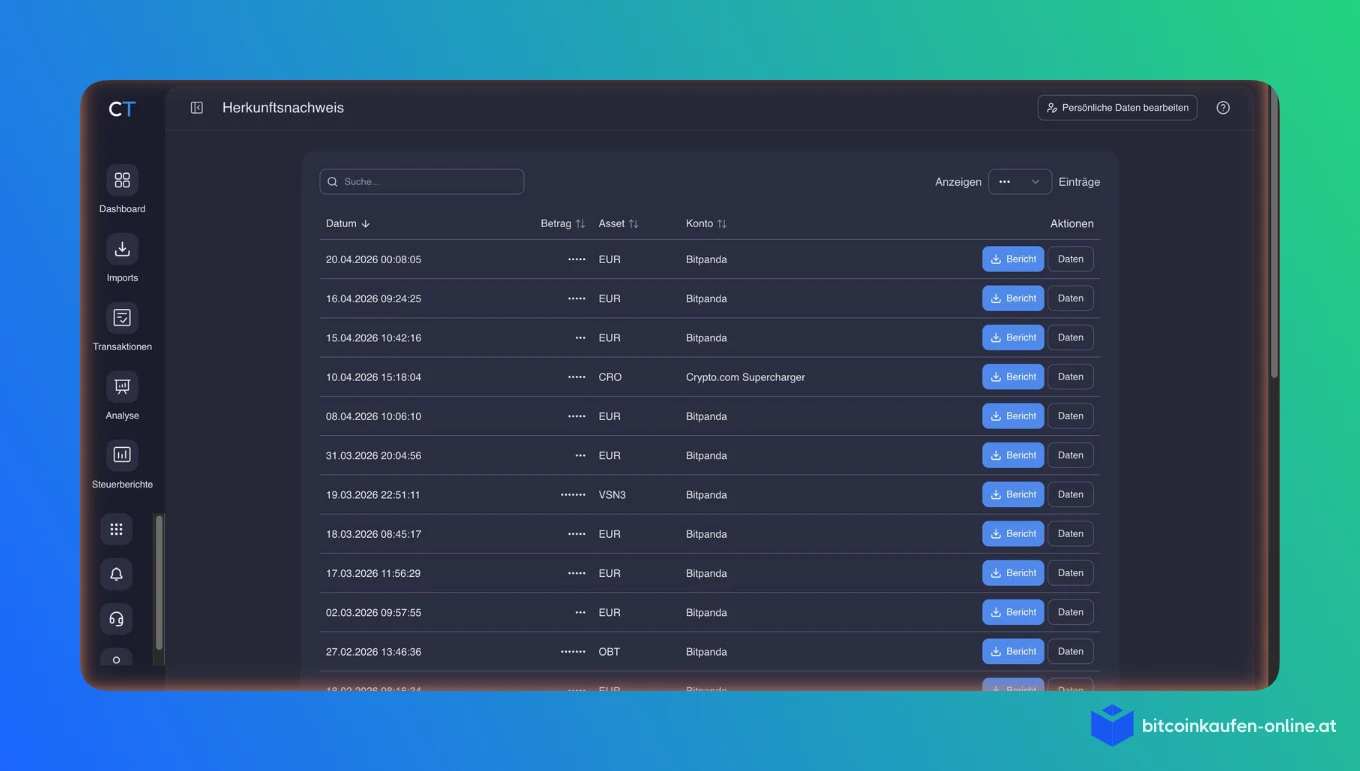Click the search magnifier icon
This screenshot has height=771, width=1360.
(x=333, y=182)
